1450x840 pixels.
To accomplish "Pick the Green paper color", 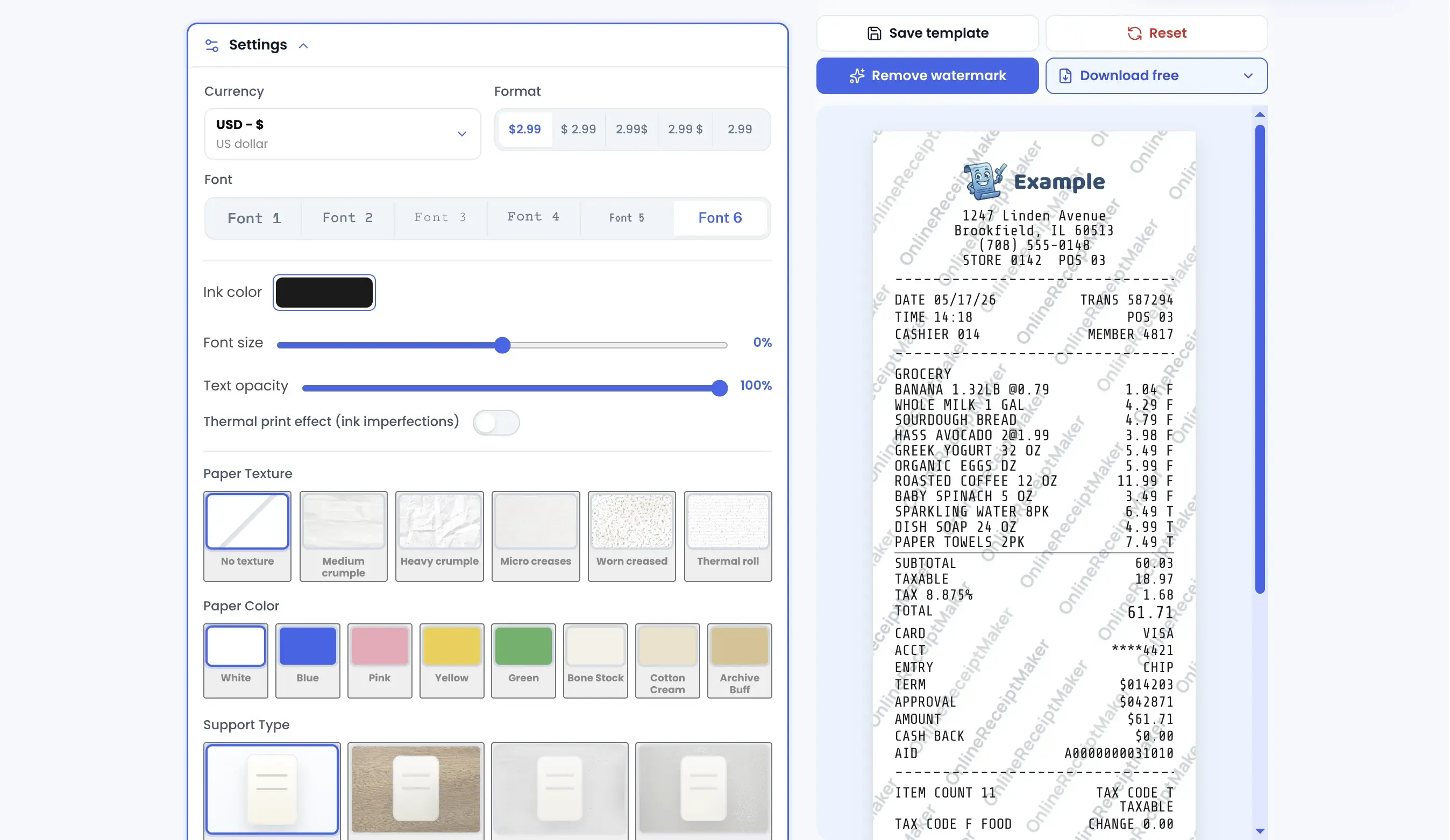I will coord(523,660).
